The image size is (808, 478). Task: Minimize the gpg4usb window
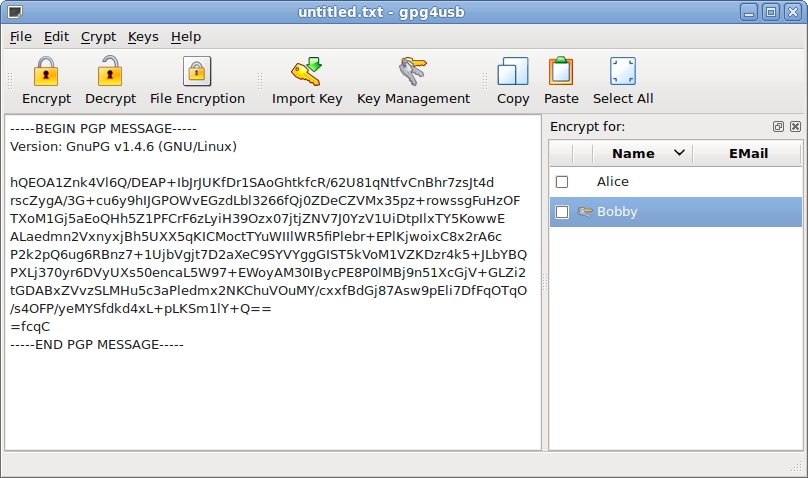click(749, 12)
